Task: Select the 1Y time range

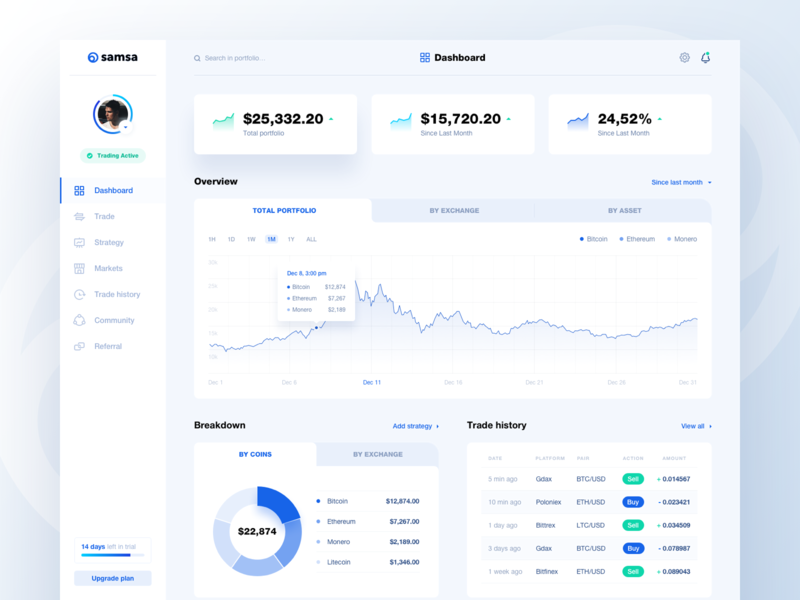Action: [291, 239]
